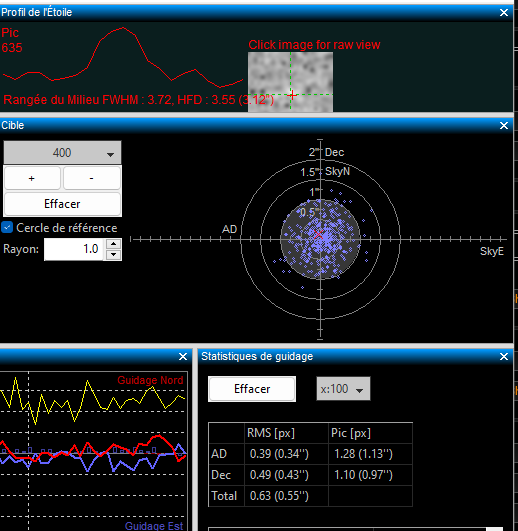Click star image thumbnail for raw view

290,82
